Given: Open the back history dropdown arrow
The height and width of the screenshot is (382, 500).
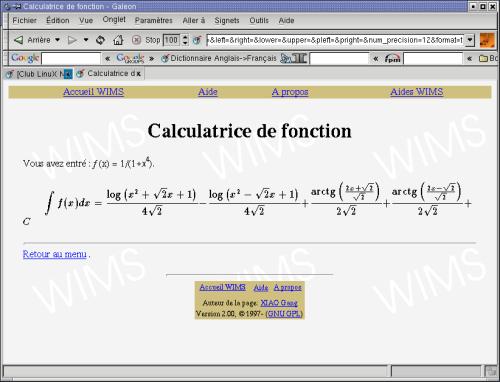Looking at the screenshot, I should [x=57, y=40].
